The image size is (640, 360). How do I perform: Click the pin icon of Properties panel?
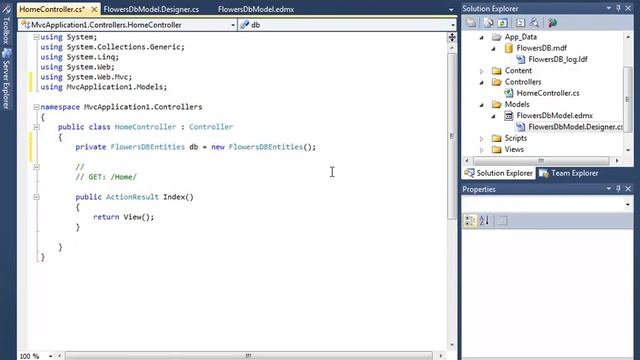[x=618, y=189]
